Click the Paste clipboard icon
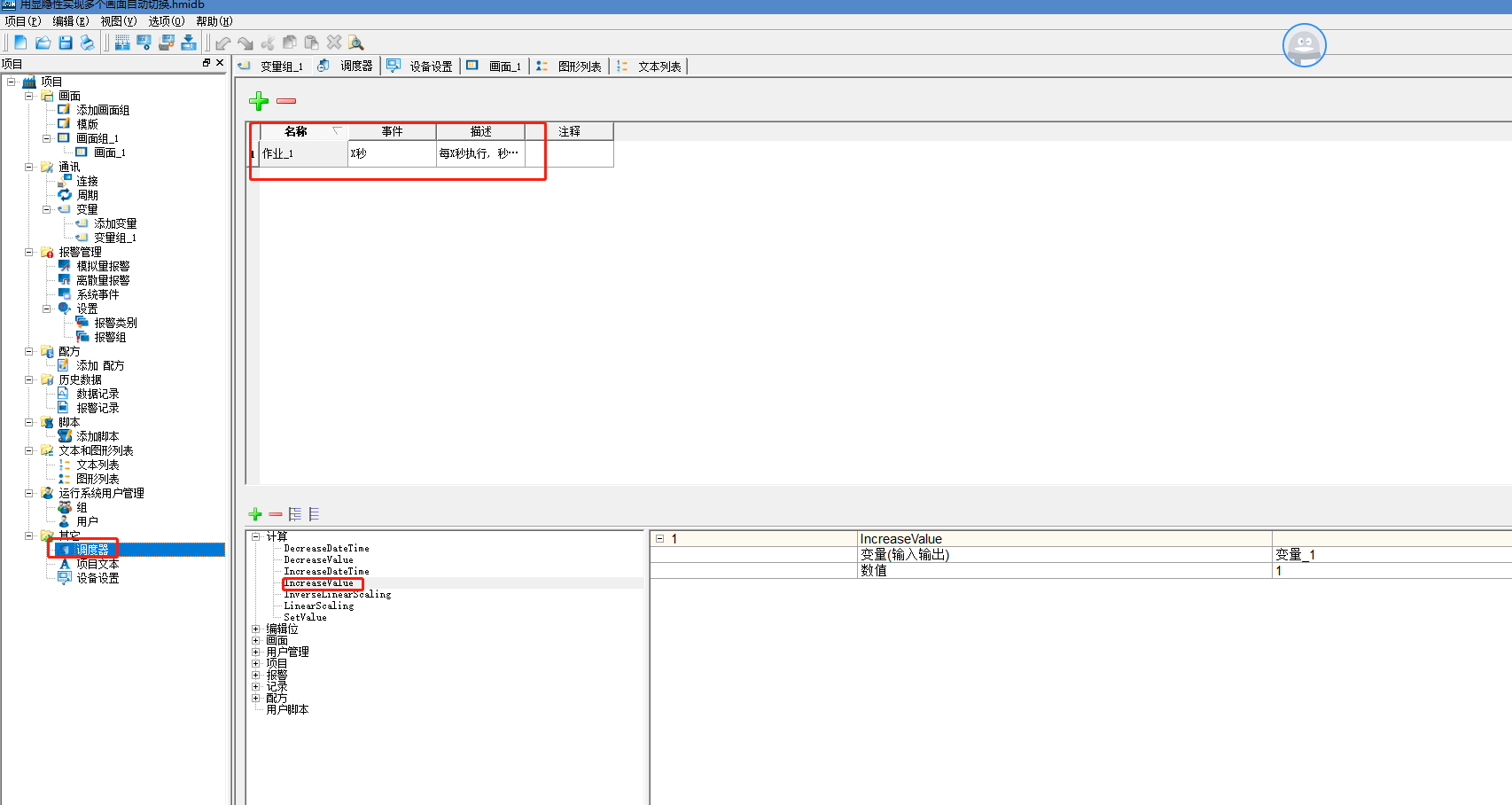1512x805 pixels. click(311, 43)
